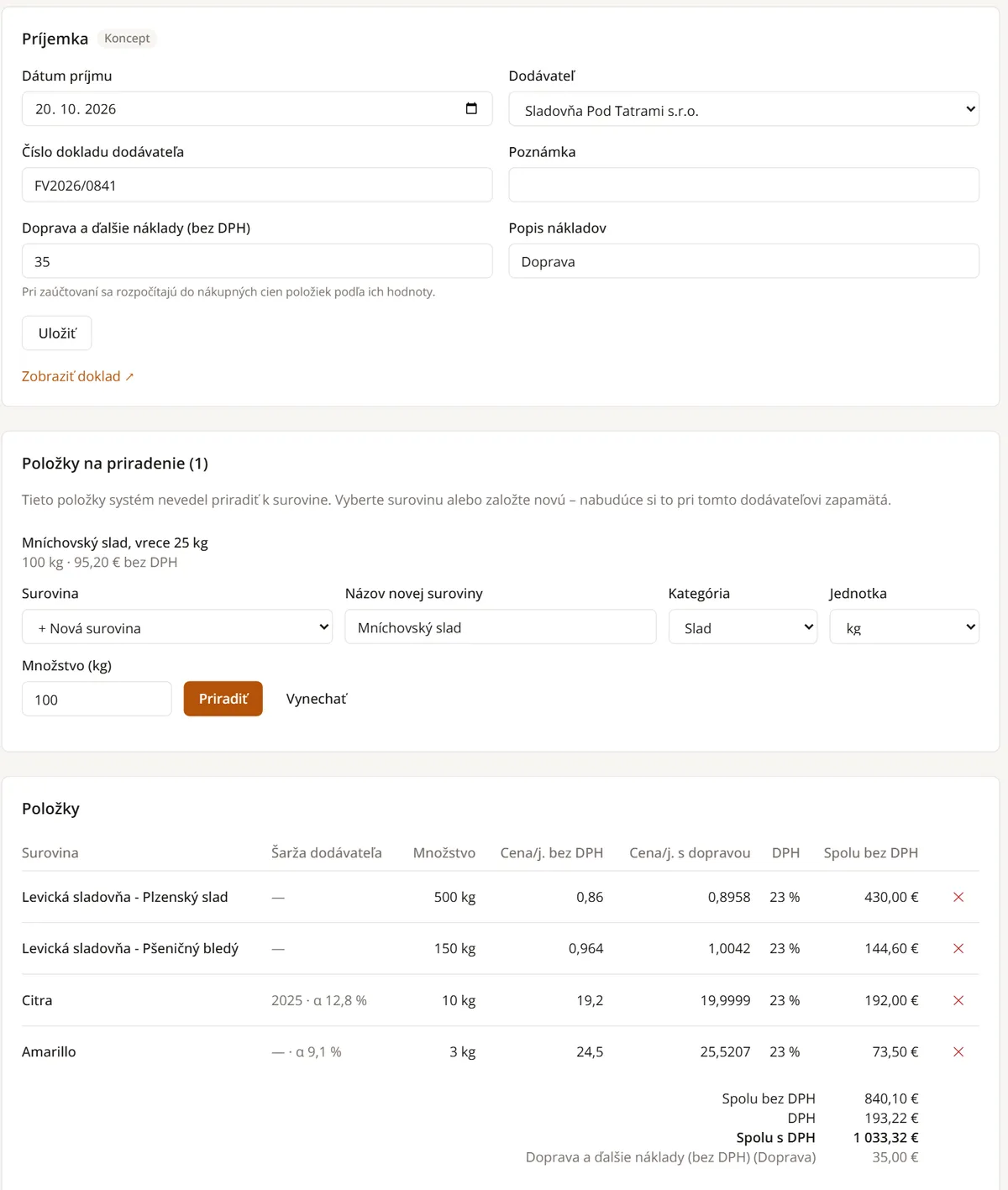Click the Cena/j. s dopravou column header
The width and height of the screenshot is (1008, 1190).
coord(690,852)
